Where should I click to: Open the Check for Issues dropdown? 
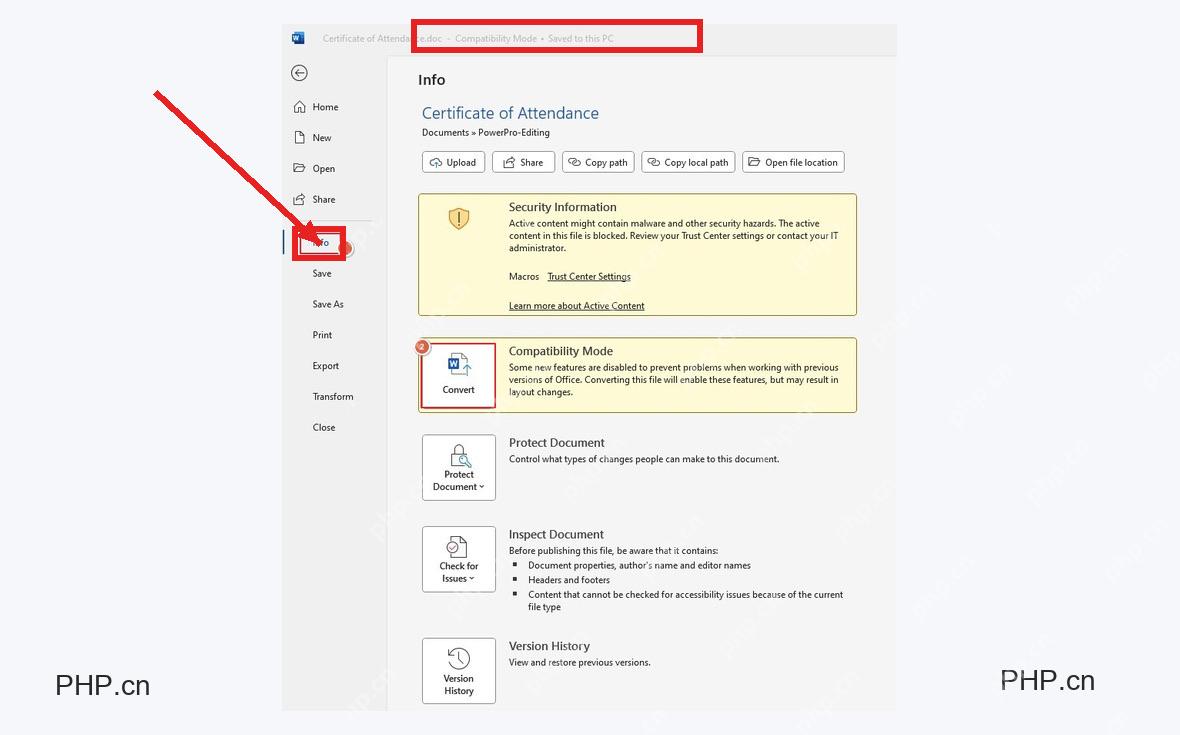coord(458,559)
